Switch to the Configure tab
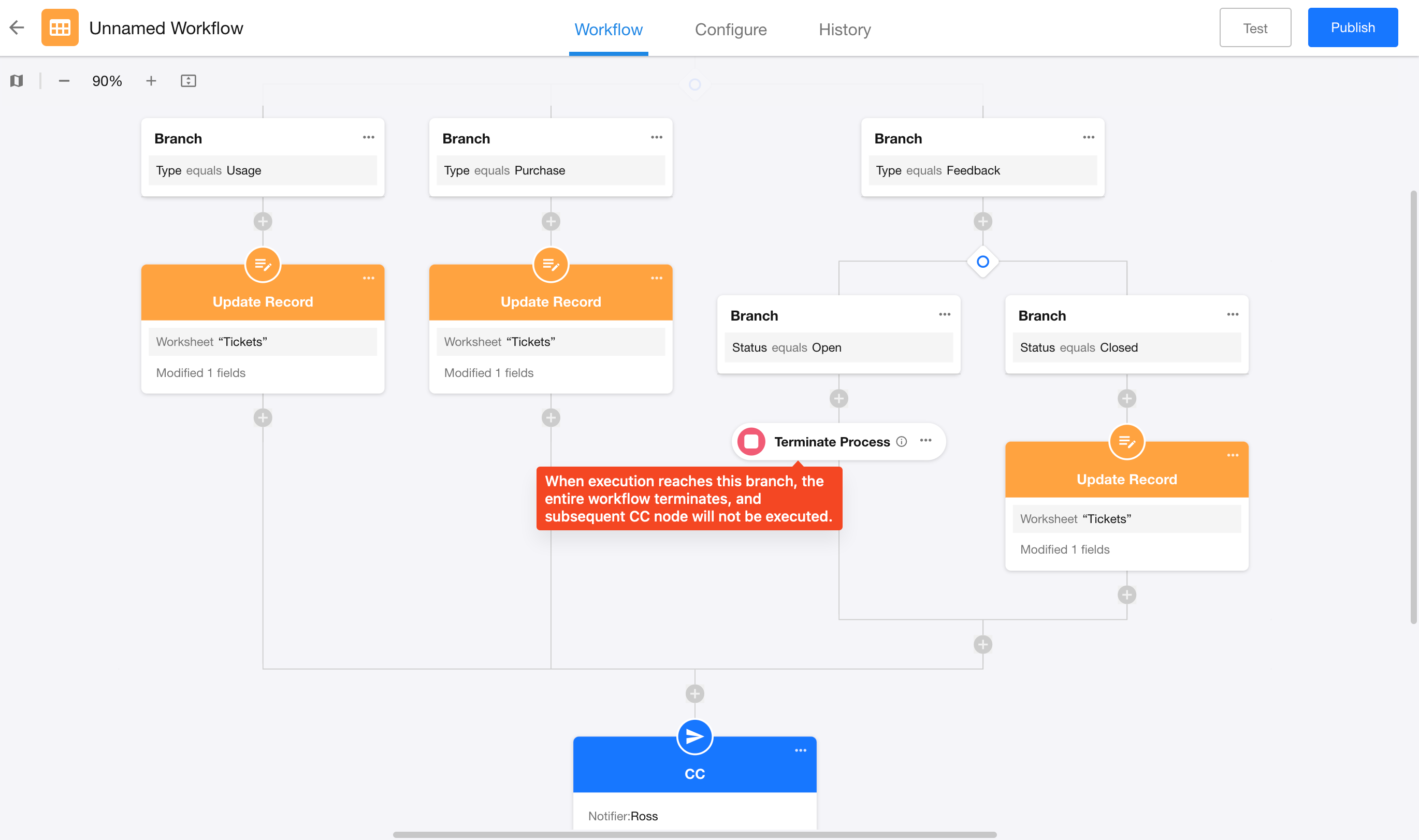The height and width of the screenshot is (840, 1419). click(730, 30)
